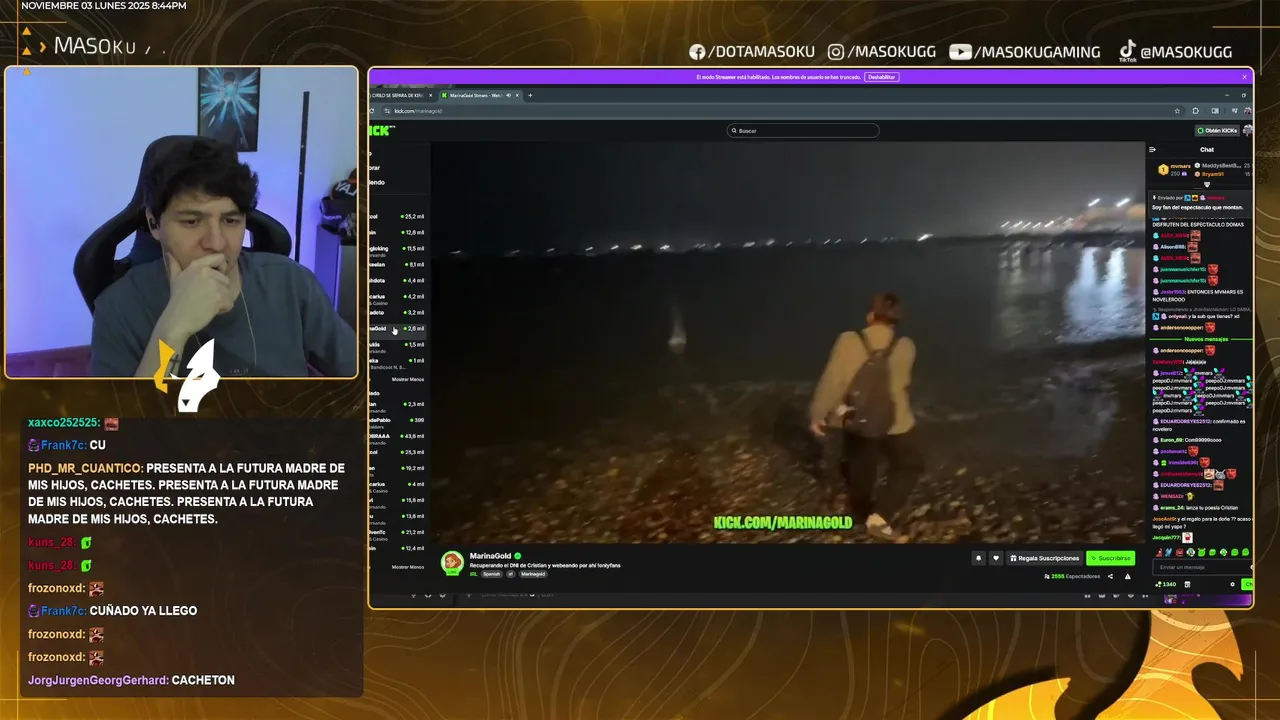This screenshot has width=1280, height=720.
Task: Mute the MarinaGold tab via its speaker icon
Action: click(x=508, y=95)
